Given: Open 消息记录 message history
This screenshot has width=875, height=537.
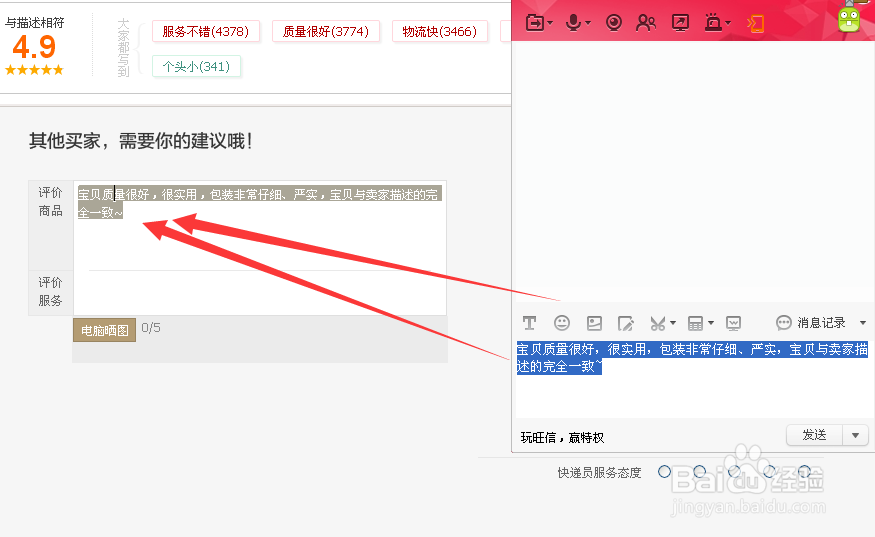Looking at the screenshot, I should [x=821, y=323].
